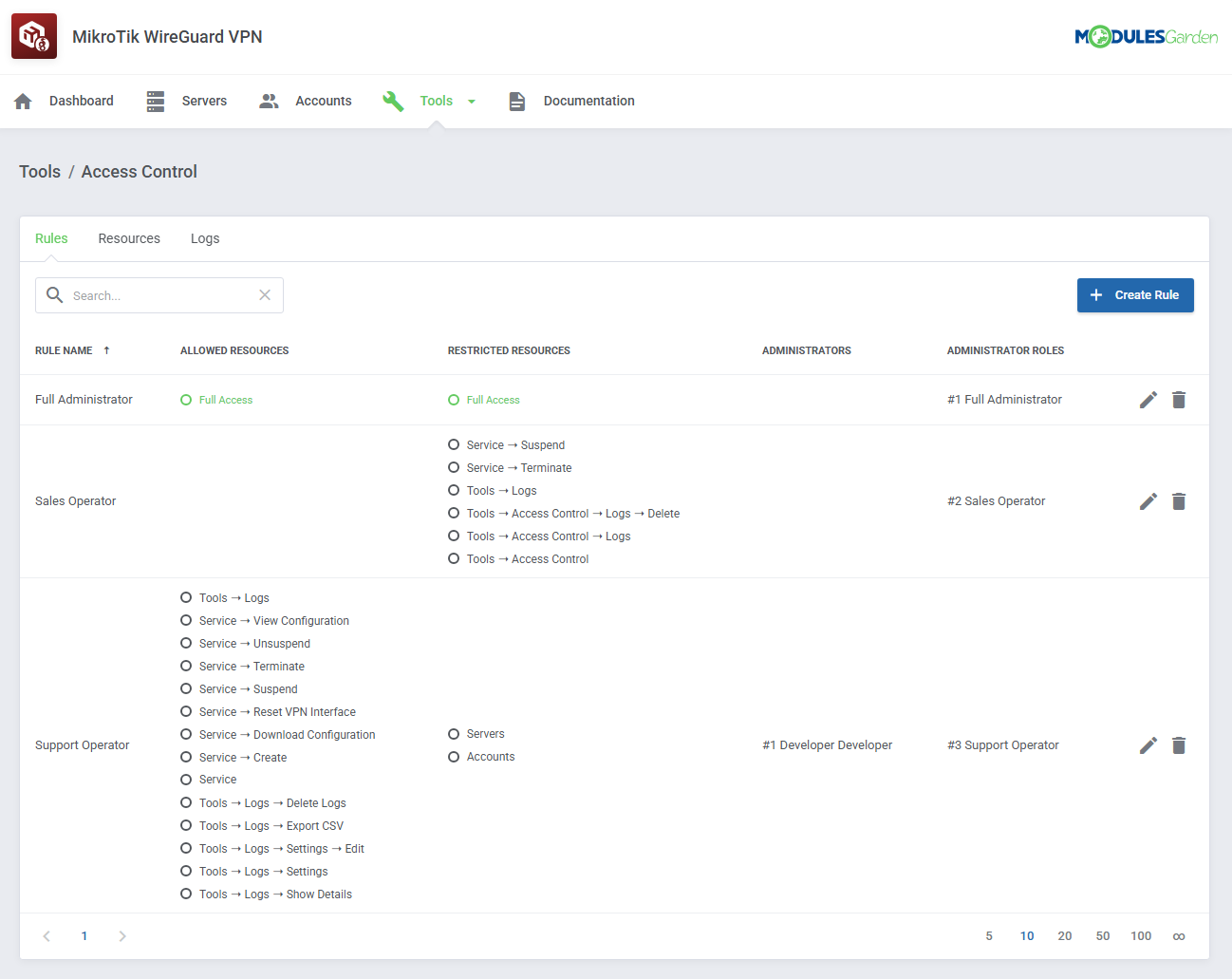Click 'Tools → Logs → Export CSV' resource
1232x979 pixels.
[x=271, y=826]
